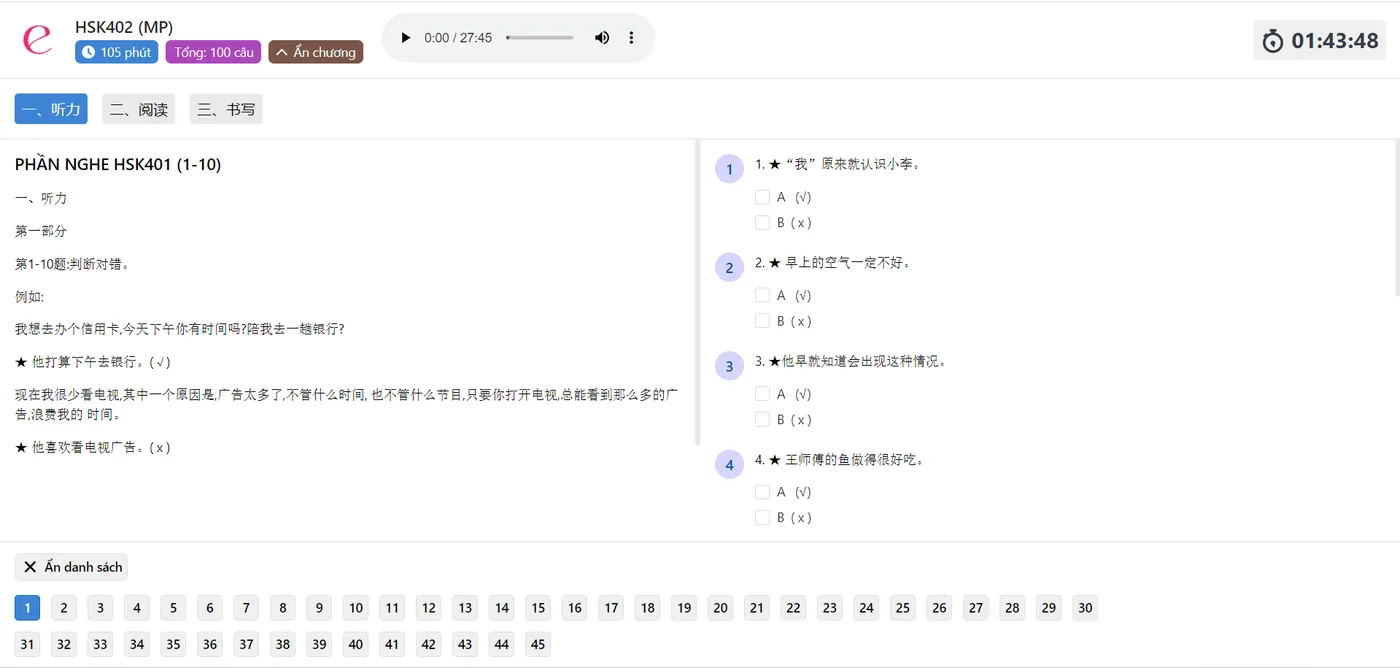Click the audio progress slider
Screen dimensions: 1400x668
[540, 38]
